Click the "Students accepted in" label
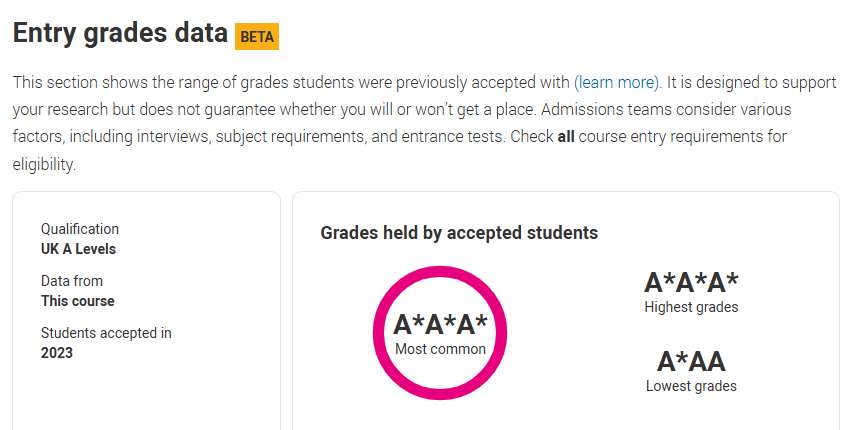850x430 pixels. [x=107, y=333]
